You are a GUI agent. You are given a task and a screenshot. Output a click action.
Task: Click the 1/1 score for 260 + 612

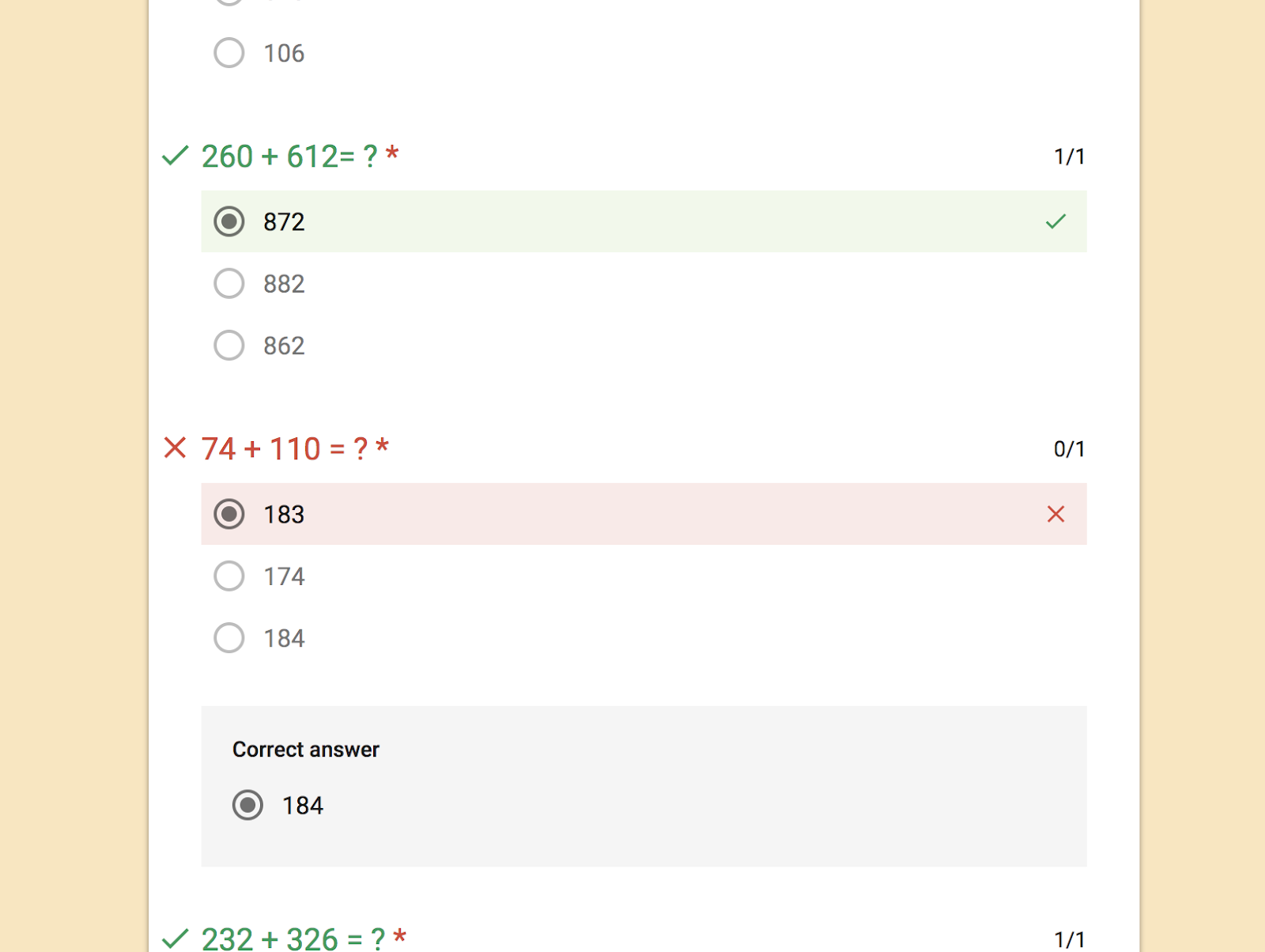tap(1069, 157)
